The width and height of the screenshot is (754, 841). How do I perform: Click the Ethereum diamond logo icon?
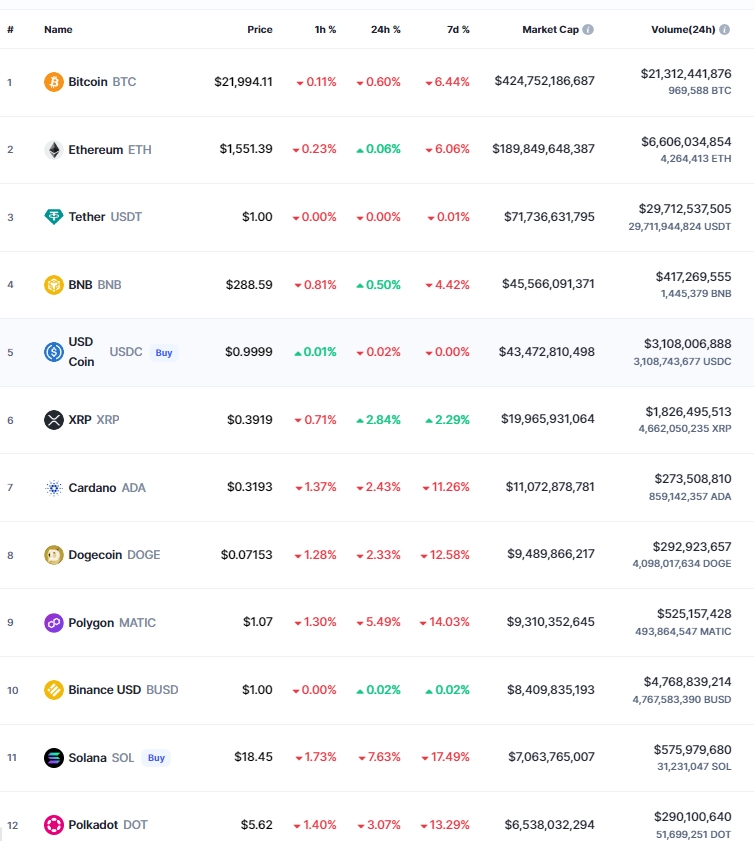[54, 150]
